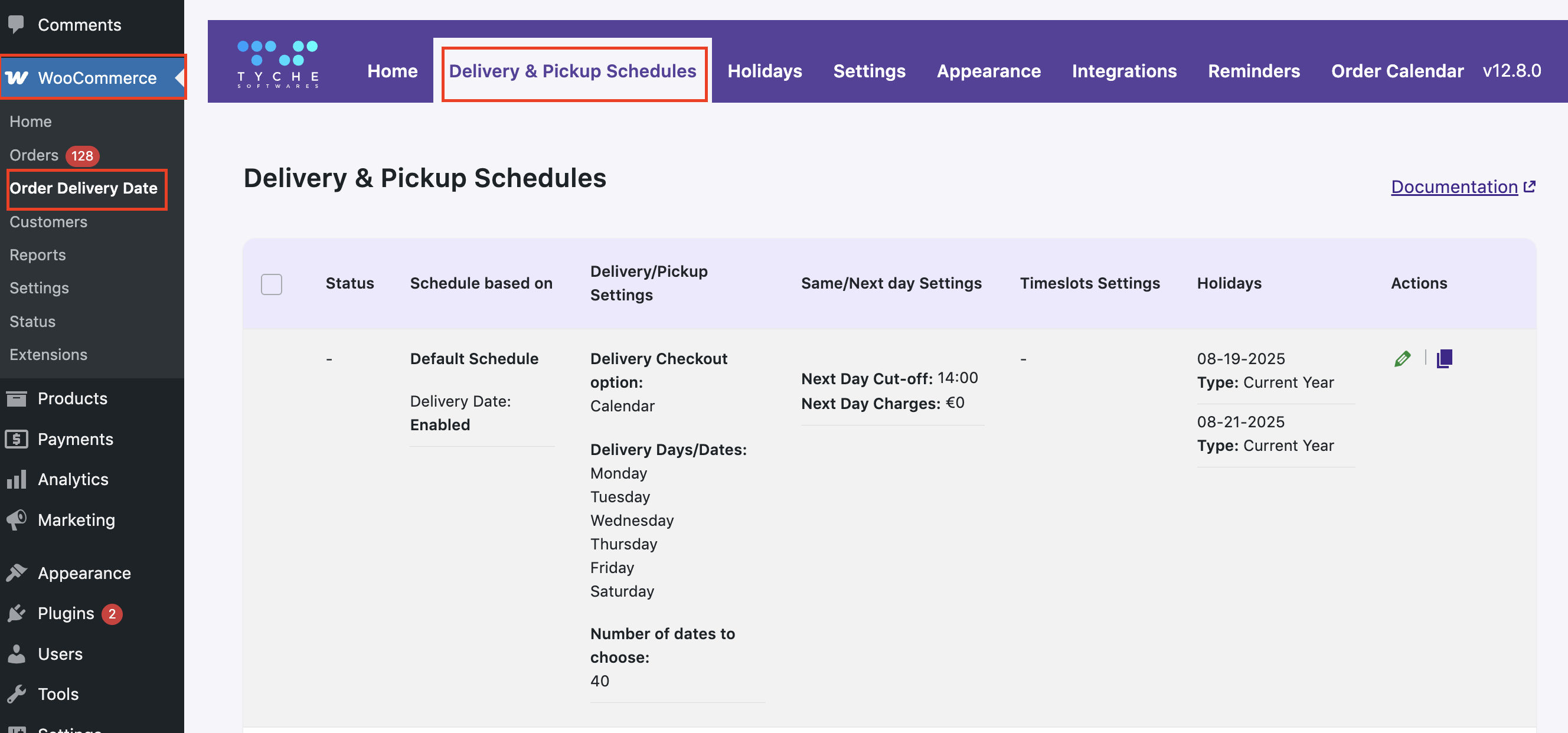Edit the Default Schedule using the pencil icon
The width and height of the screenshot is (1568, 733).
[1402, 359]
